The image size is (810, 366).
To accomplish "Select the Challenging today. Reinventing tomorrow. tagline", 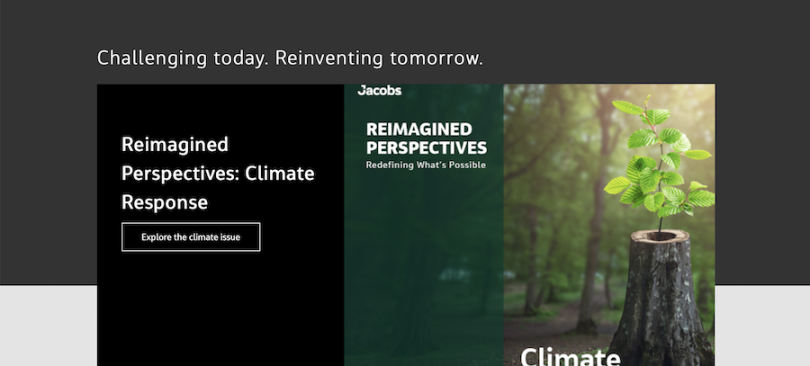I will (x=290, y=58).
